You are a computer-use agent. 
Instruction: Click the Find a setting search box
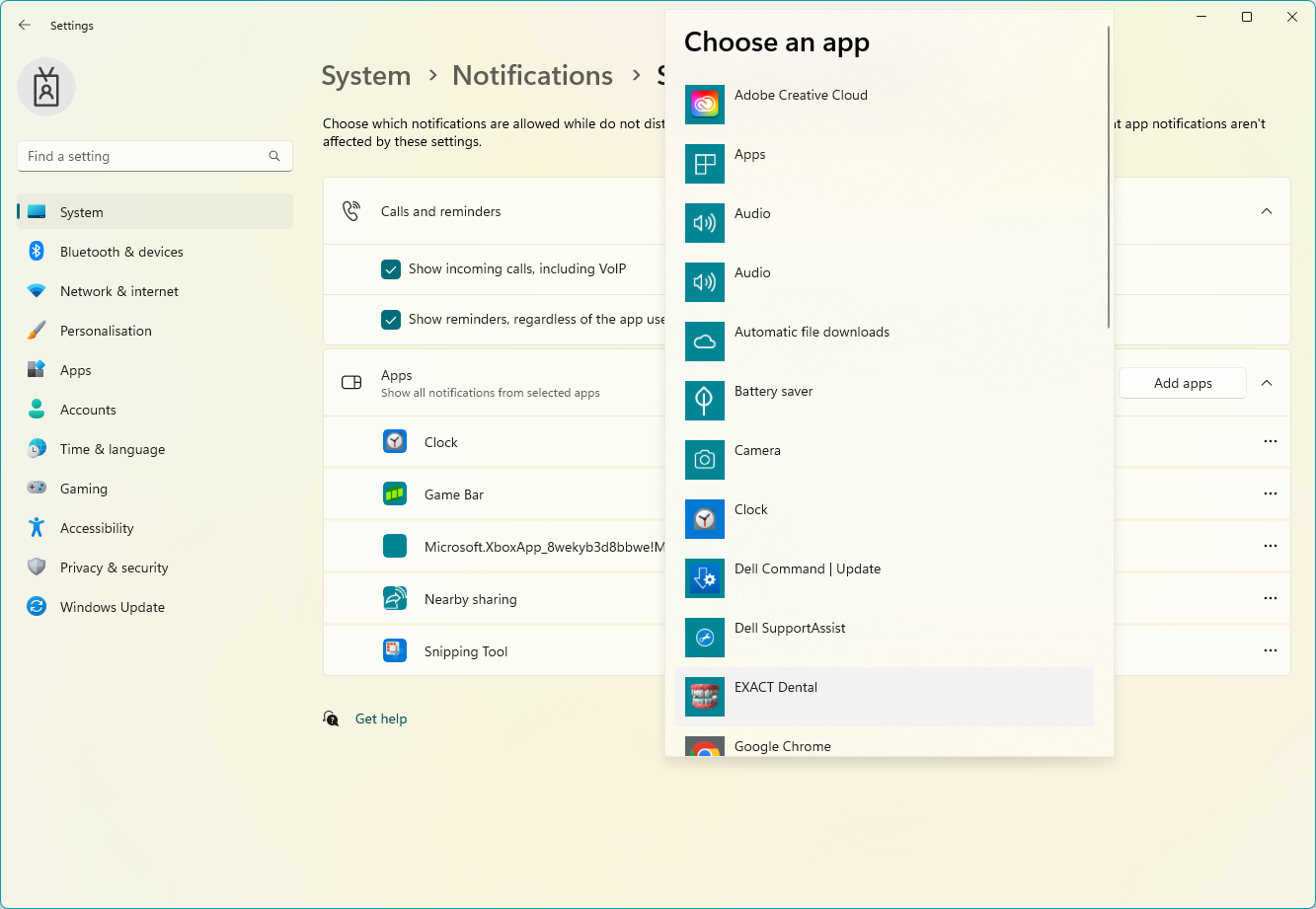coord(154,156)
